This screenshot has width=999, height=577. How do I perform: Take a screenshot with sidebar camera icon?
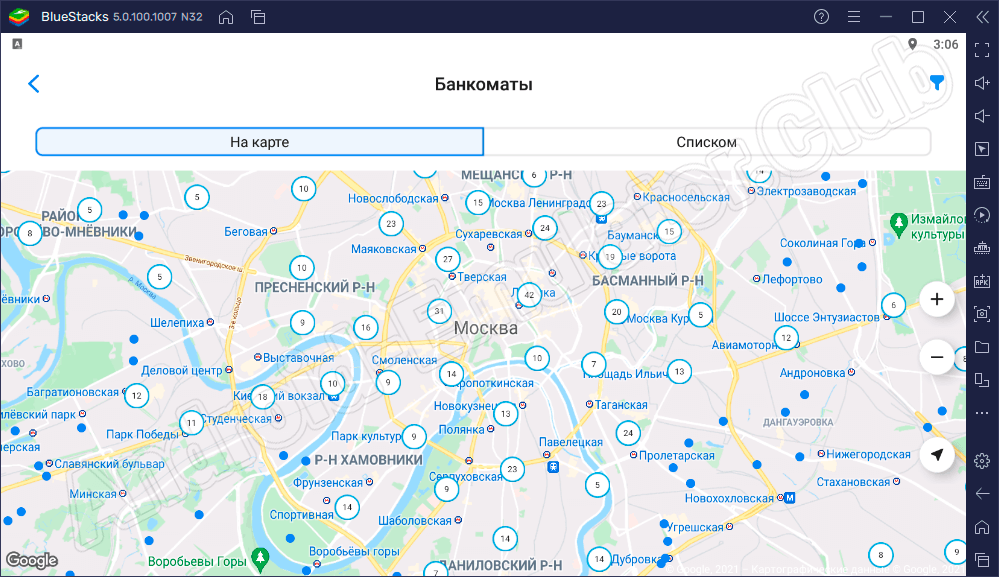point(982,313)
